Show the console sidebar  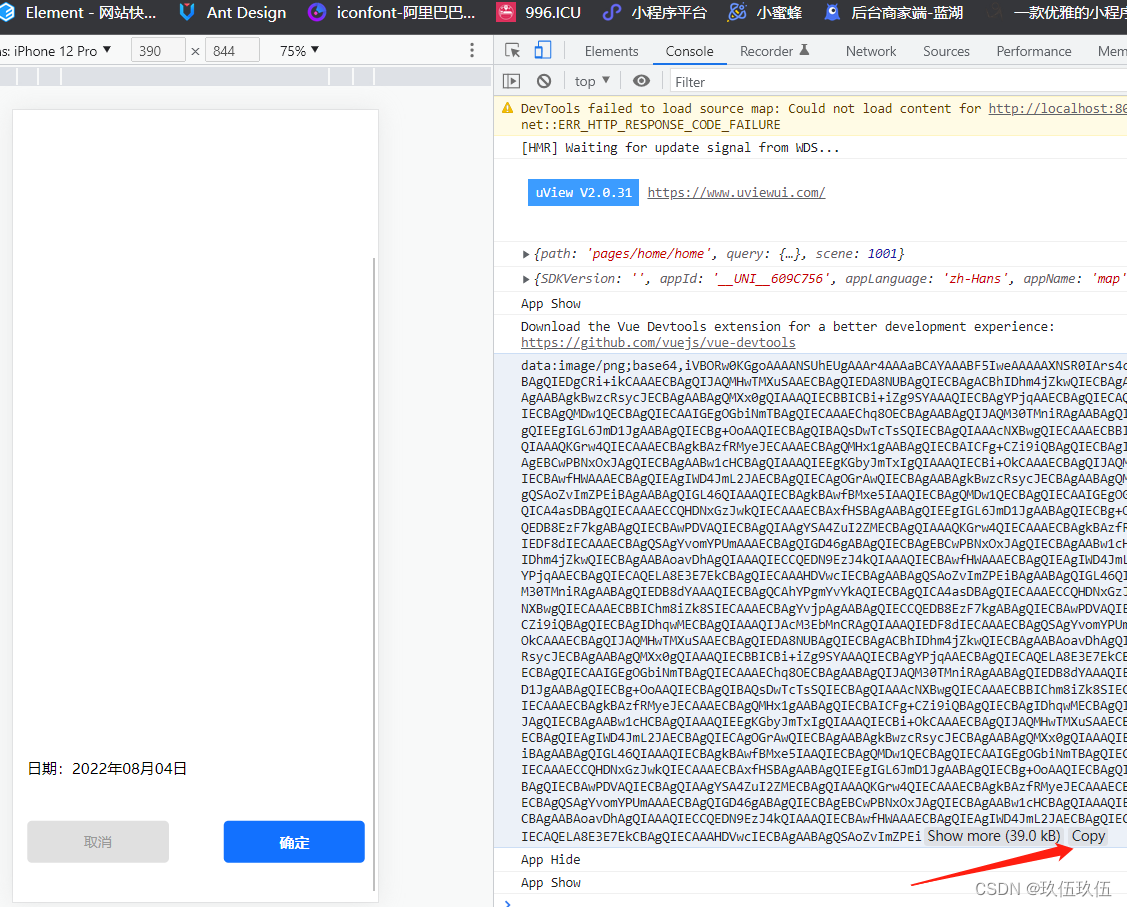click(511, 81)
